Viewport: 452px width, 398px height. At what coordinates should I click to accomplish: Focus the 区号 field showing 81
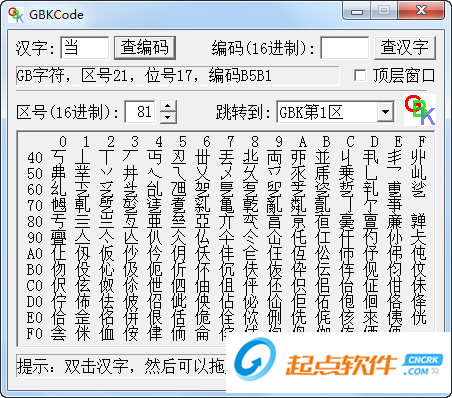click(140, 112)
